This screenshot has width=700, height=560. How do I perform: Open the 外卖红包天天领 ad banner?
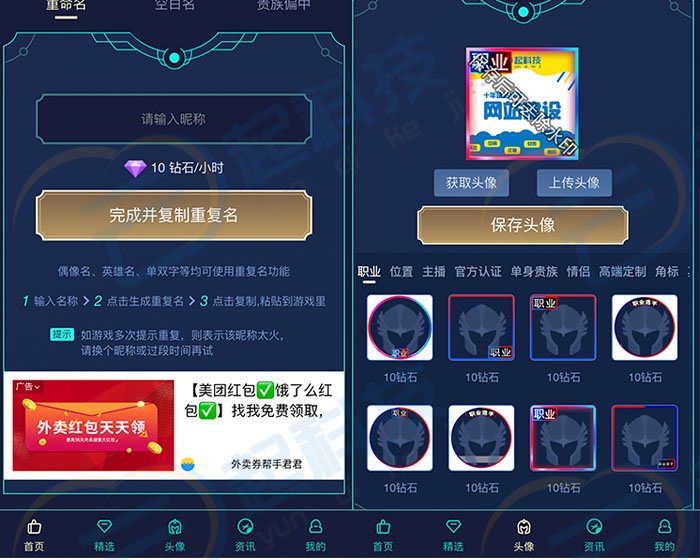(93, 425)
